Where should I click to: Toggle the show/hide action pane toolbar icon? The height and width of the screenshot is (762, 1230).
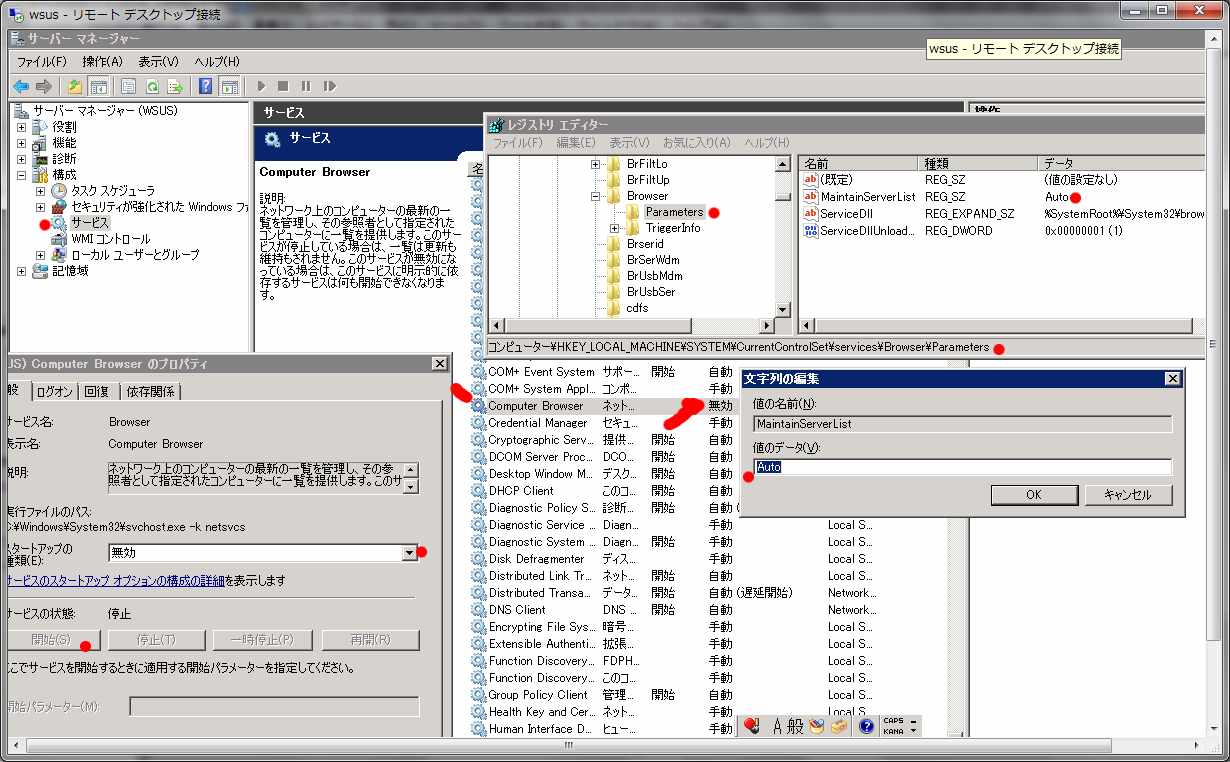click(x=229, y=86)
